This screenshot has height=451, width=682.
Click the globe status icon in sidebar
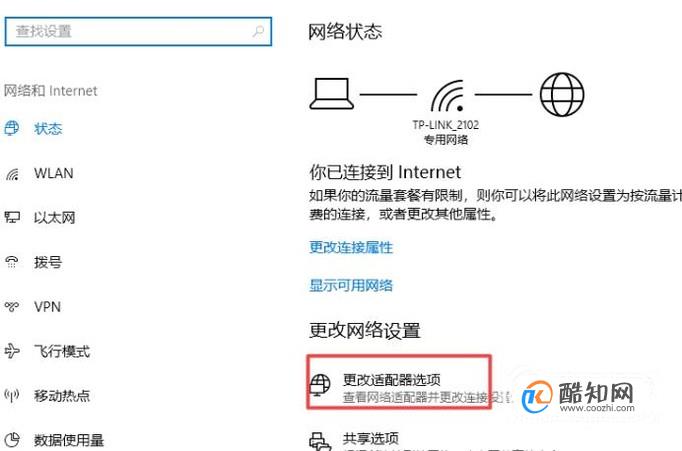[12, 128]
